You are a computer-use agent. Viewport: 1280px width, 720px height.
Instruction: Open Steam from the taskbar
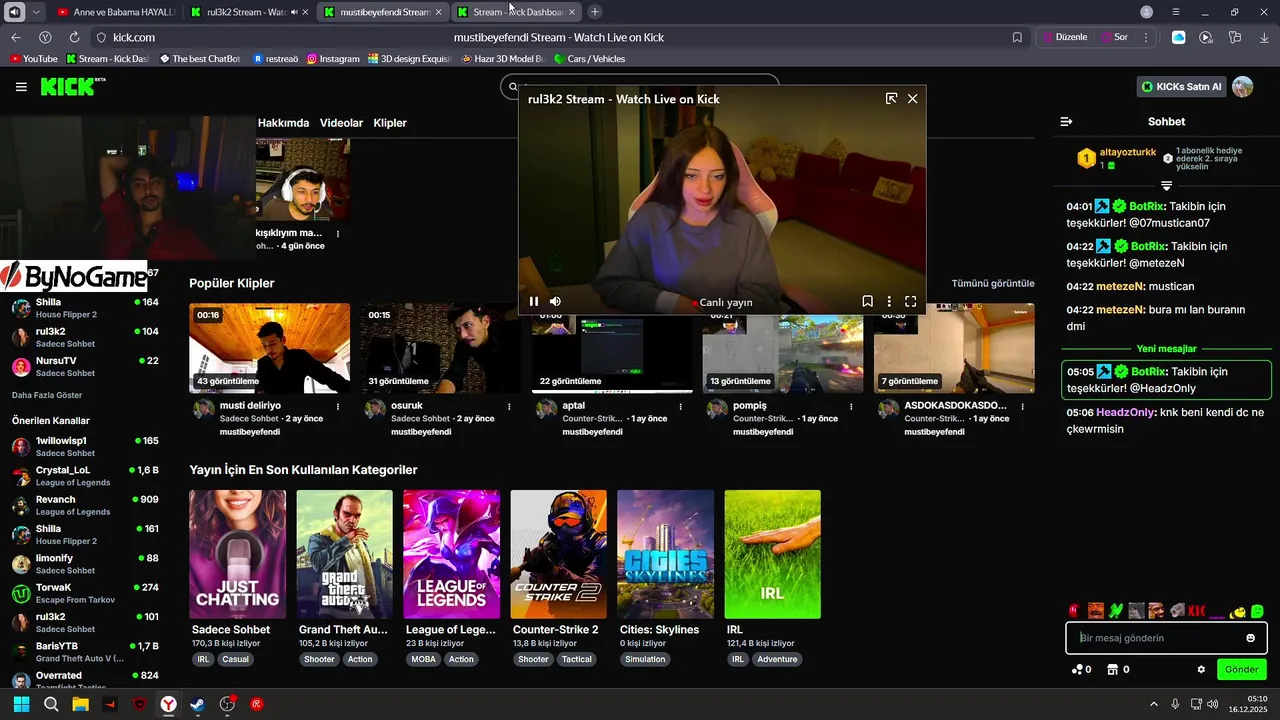coord(198,704)
